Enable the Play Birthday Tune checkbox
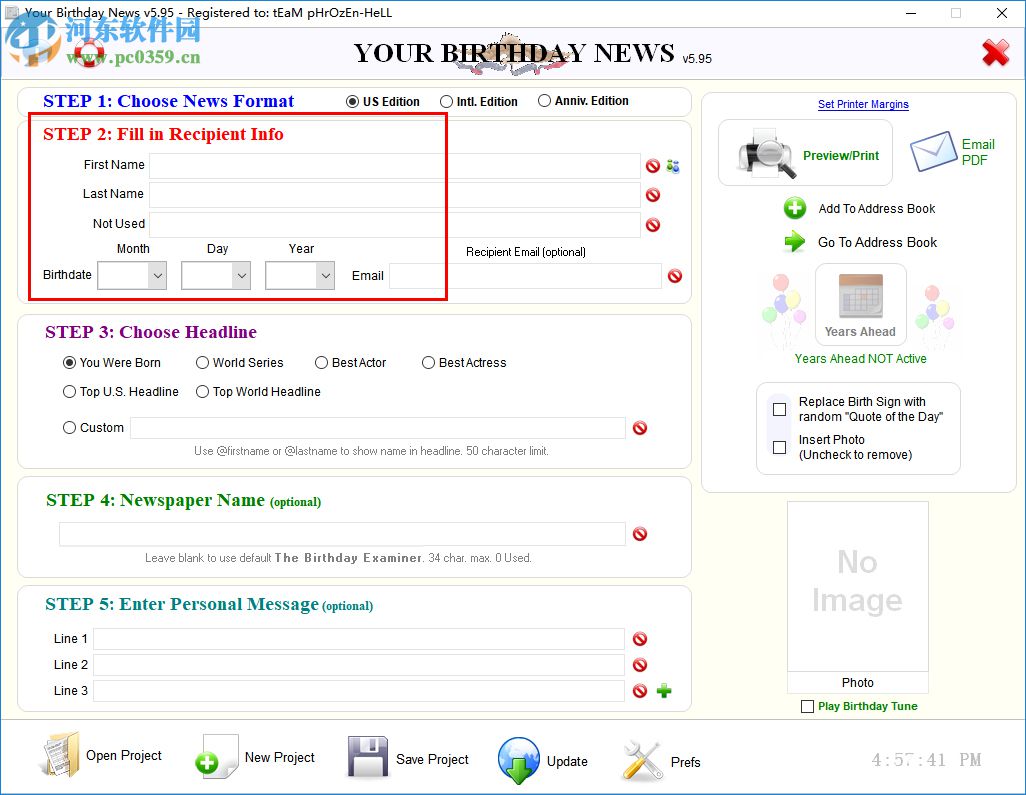This screenshot has width=1026, height=795. coord(807,706)
